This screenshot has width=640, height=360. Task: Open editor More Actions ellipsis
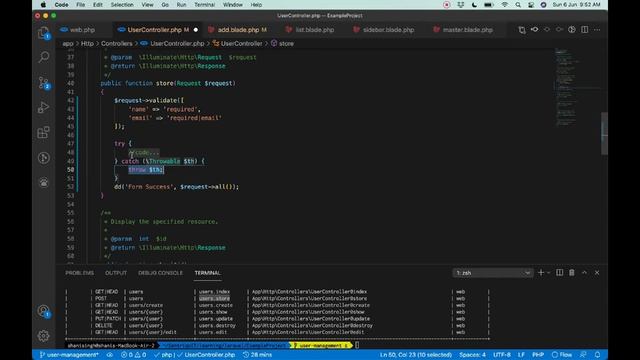point(597,30)
